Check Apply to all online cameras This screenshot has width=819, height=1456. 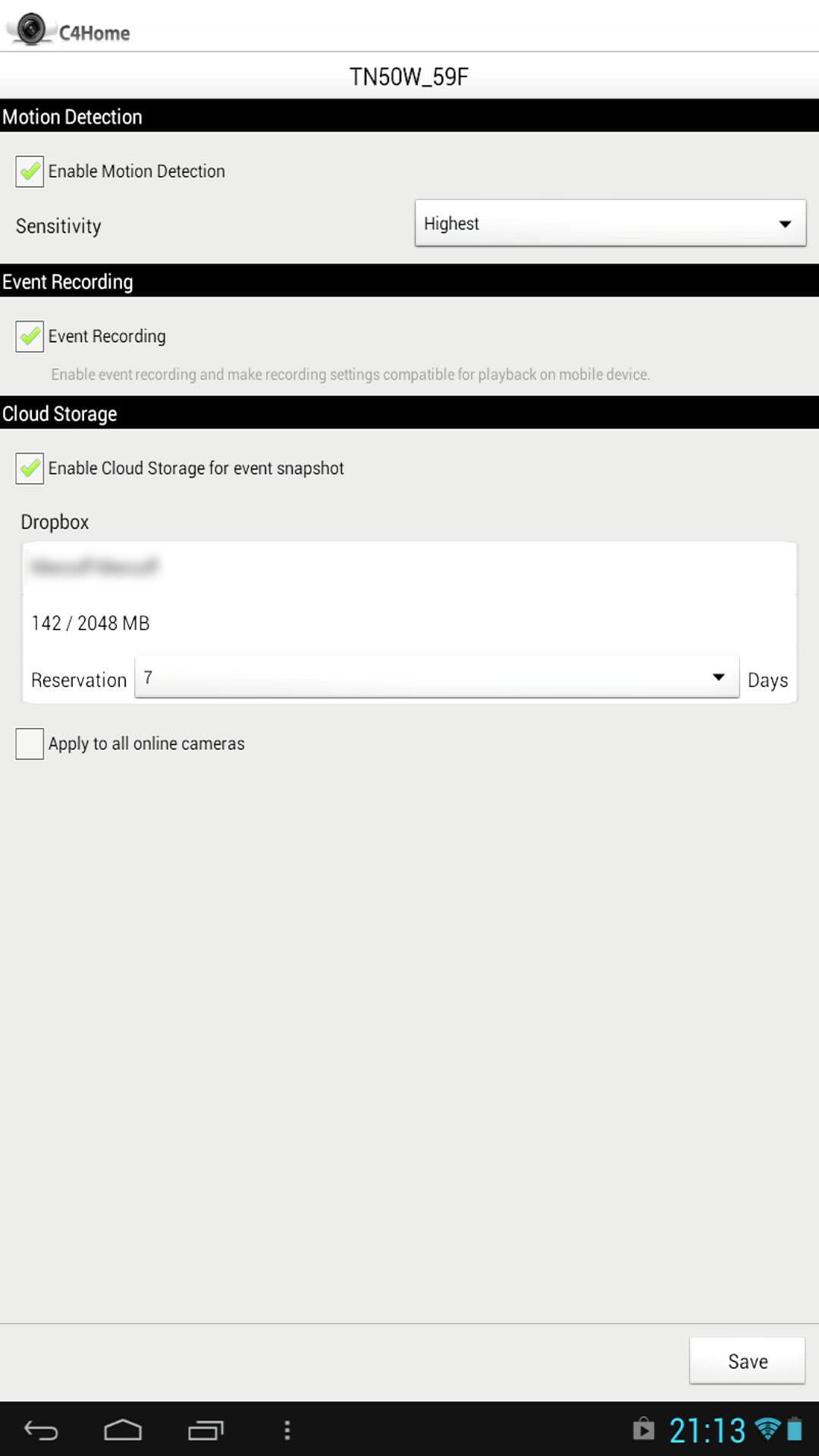coord(30,744)
